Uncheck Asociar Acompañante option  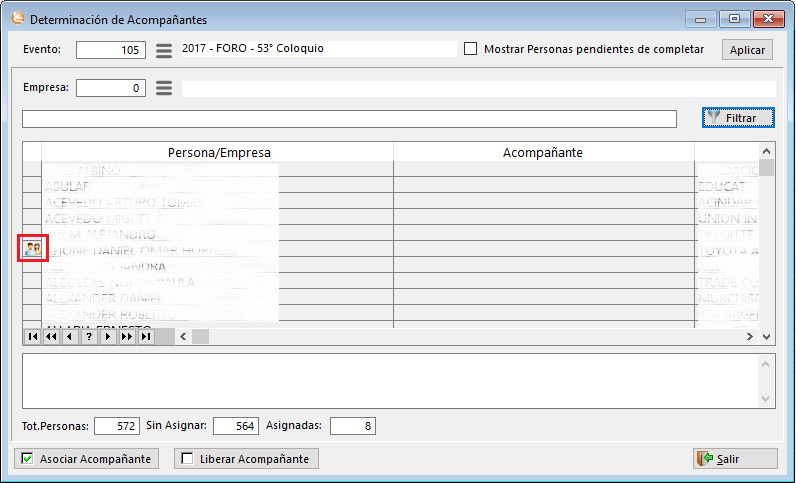click(x=26, y=459)
